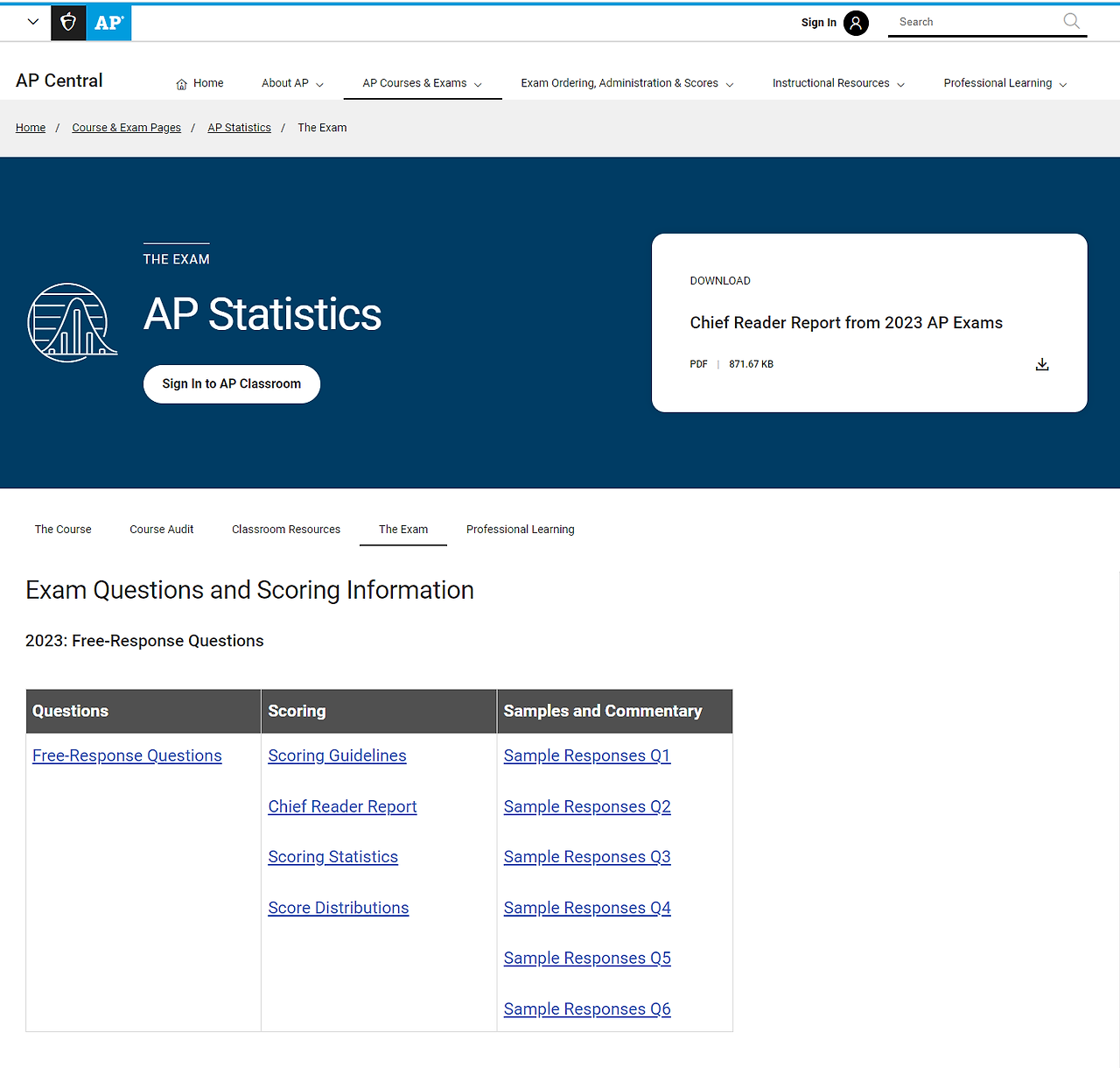Expand the Instructional Resources menu
Screen dimensions: 1120x1068
(838, 83)
